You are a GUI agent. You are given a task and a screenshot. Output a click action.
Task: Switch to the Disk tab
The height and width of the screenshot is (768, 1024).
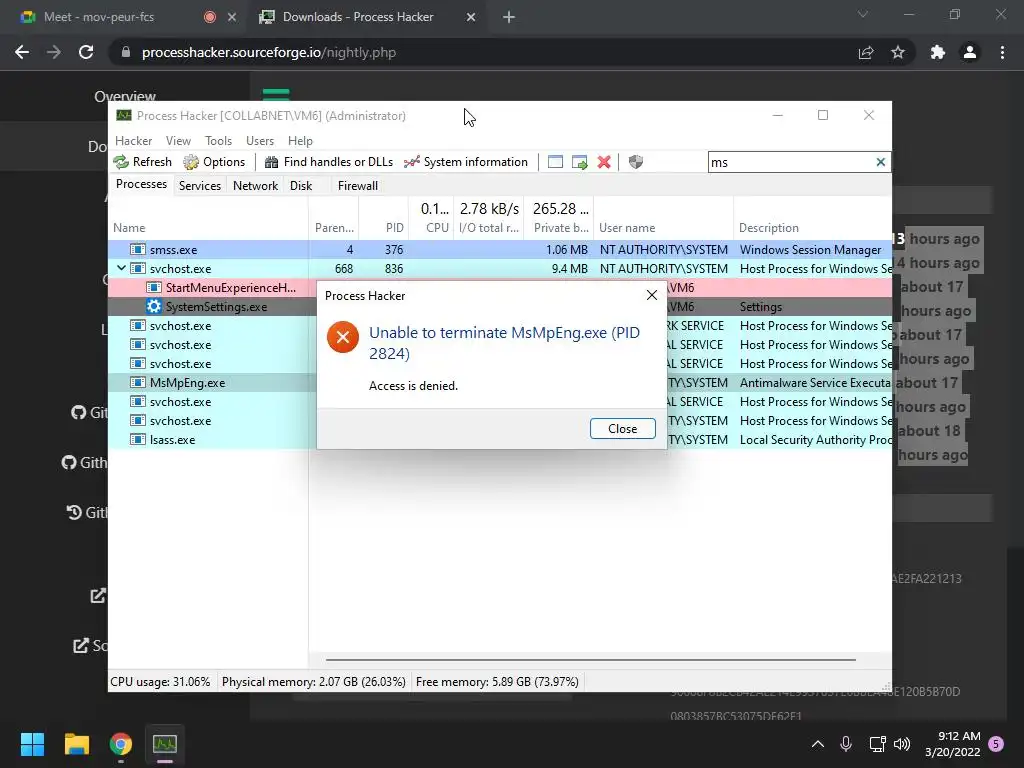click(301, 185)
